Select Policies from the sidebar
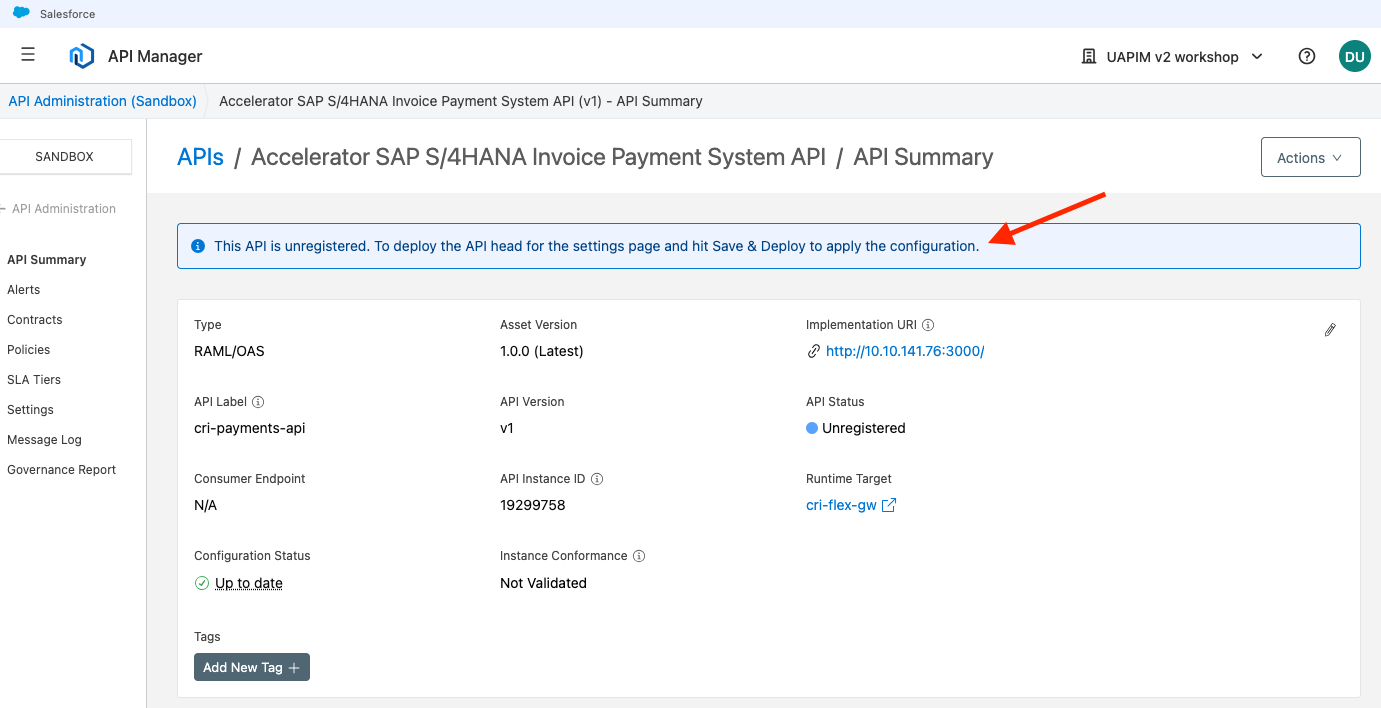 coord(29,350)
